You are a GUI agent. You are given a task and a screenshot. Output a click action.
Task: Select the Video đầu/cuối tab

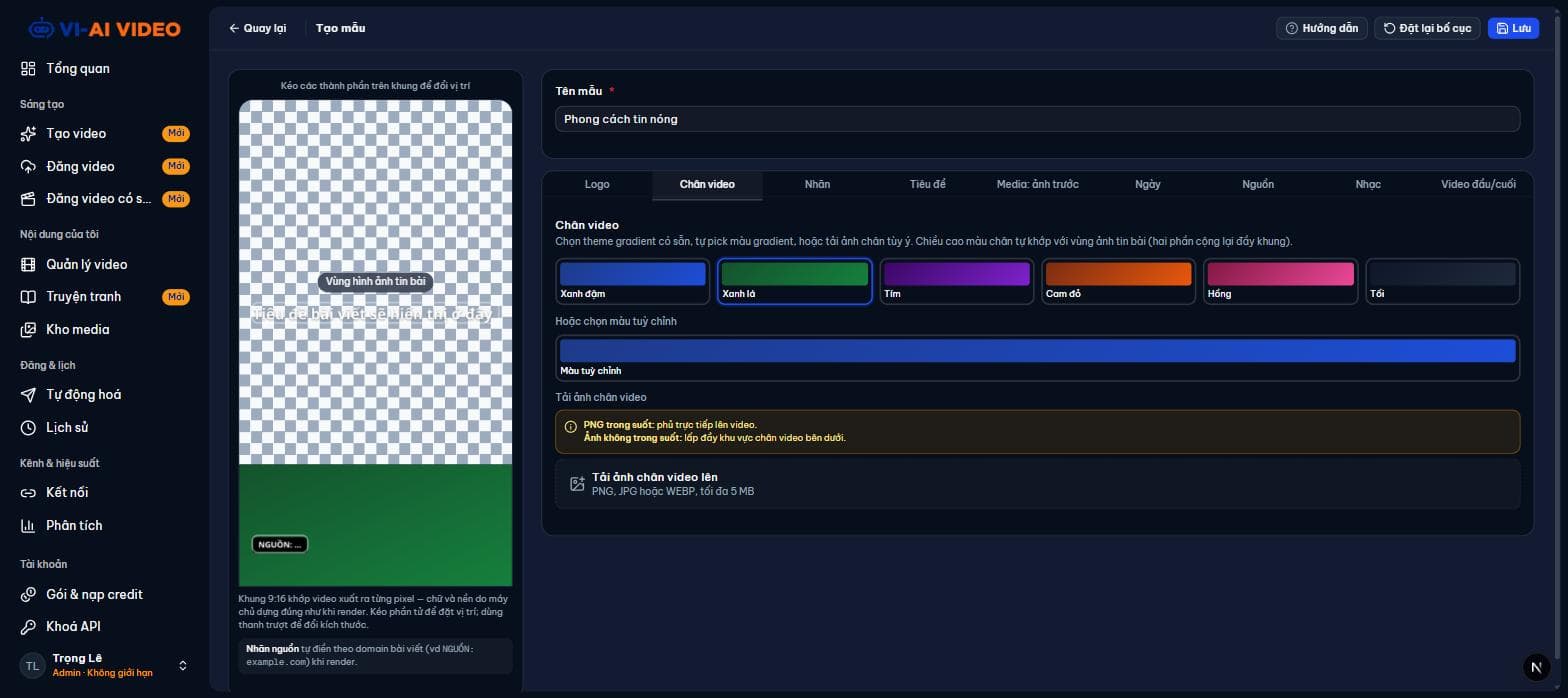click(1478, 185)
